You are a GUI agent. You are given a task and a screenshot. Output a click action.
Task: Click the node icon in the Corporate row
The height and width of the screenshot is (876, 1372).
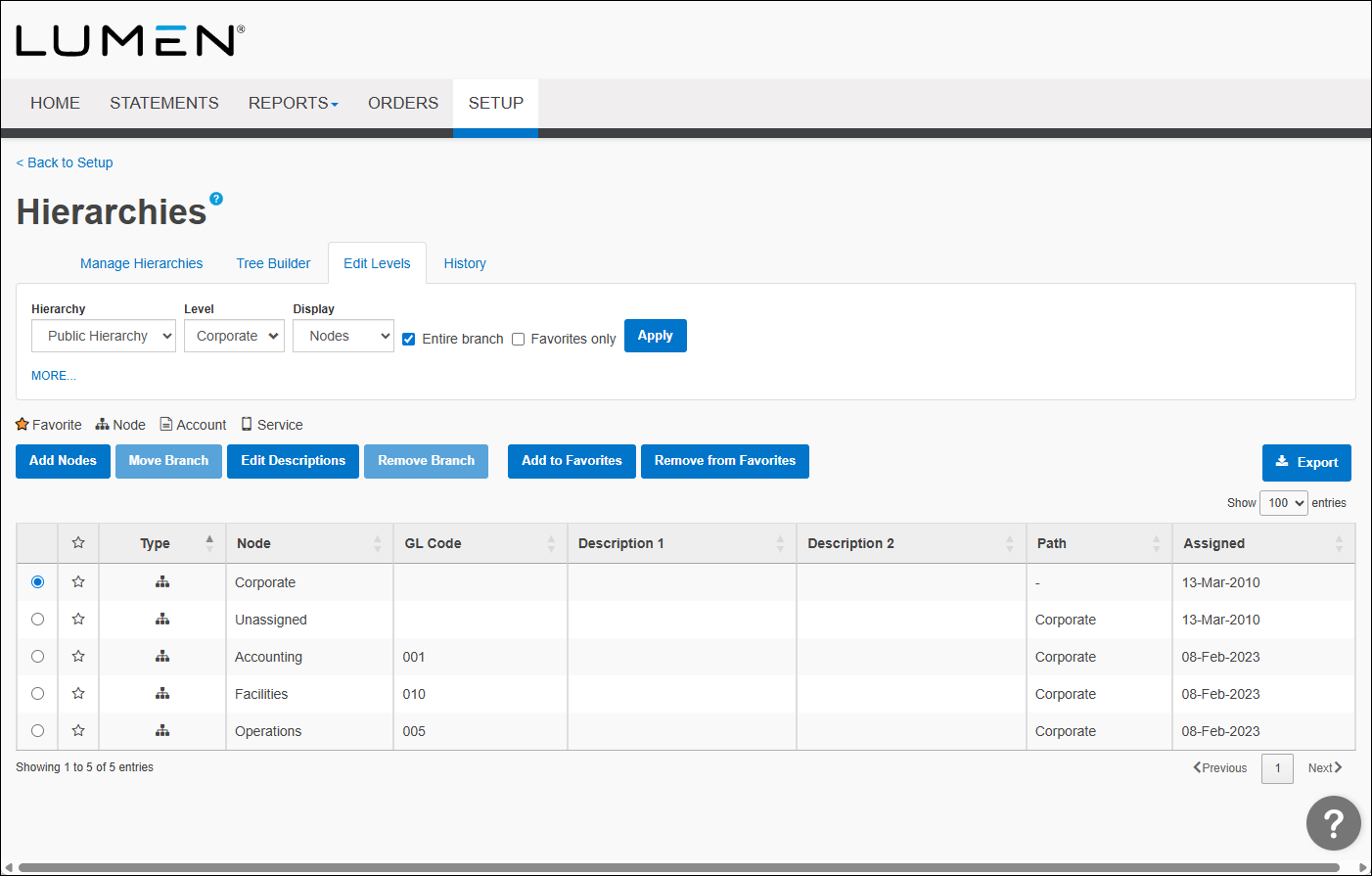coord(162,581)
